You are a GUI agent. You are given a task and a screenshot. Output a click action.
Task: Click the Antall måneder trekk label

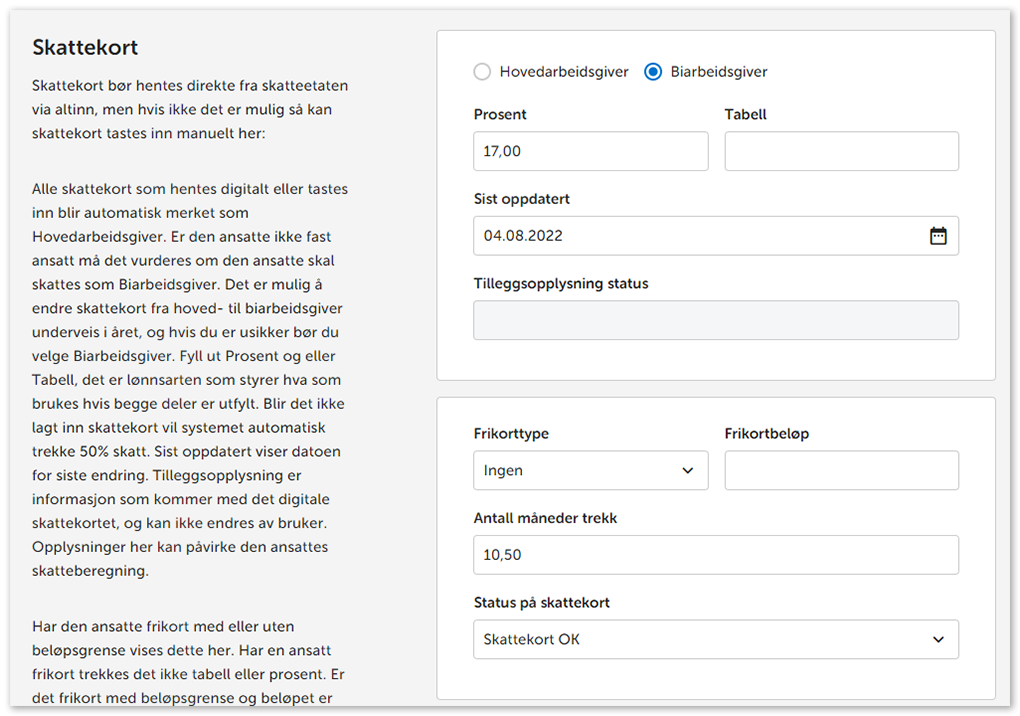click(x=545, y=518)
